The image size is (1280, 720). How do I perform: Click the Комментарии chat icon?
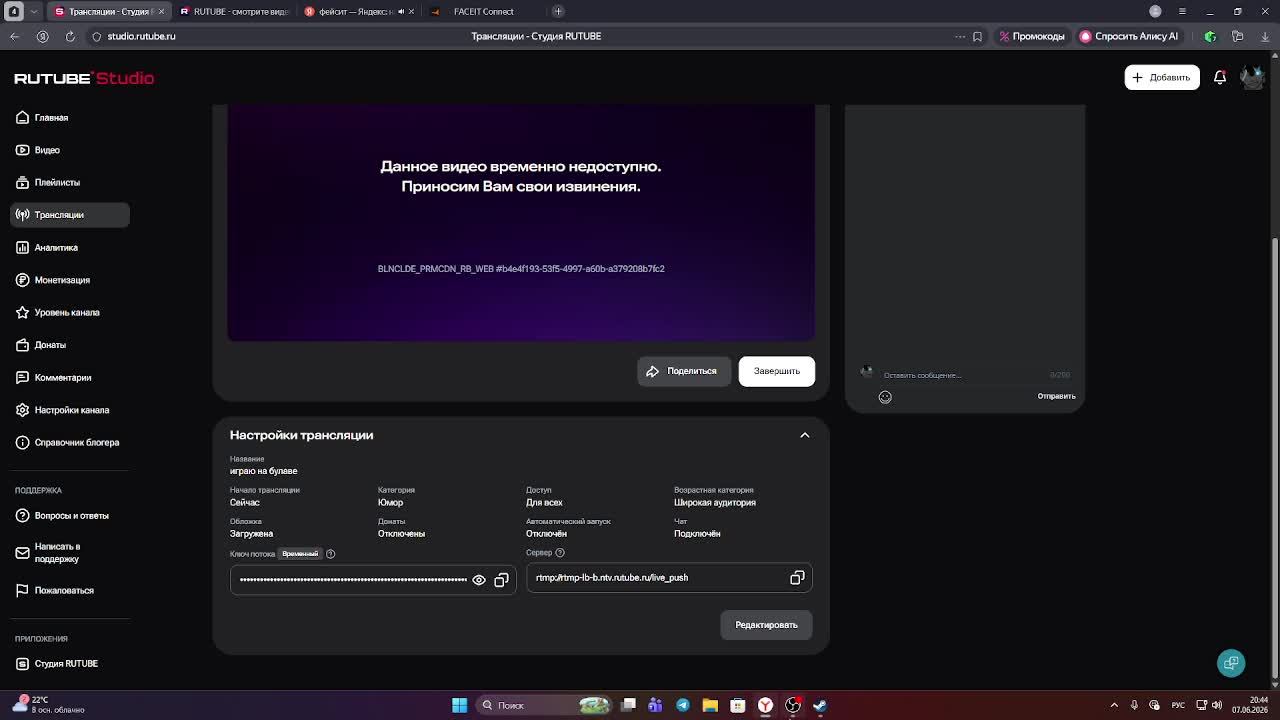coord(22,378)
